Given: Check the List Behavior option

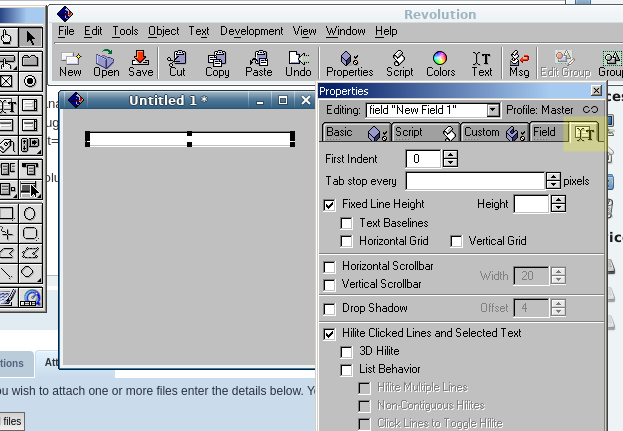Looking at the screenshot, I should pyautogui.click(x=346, y=370).
